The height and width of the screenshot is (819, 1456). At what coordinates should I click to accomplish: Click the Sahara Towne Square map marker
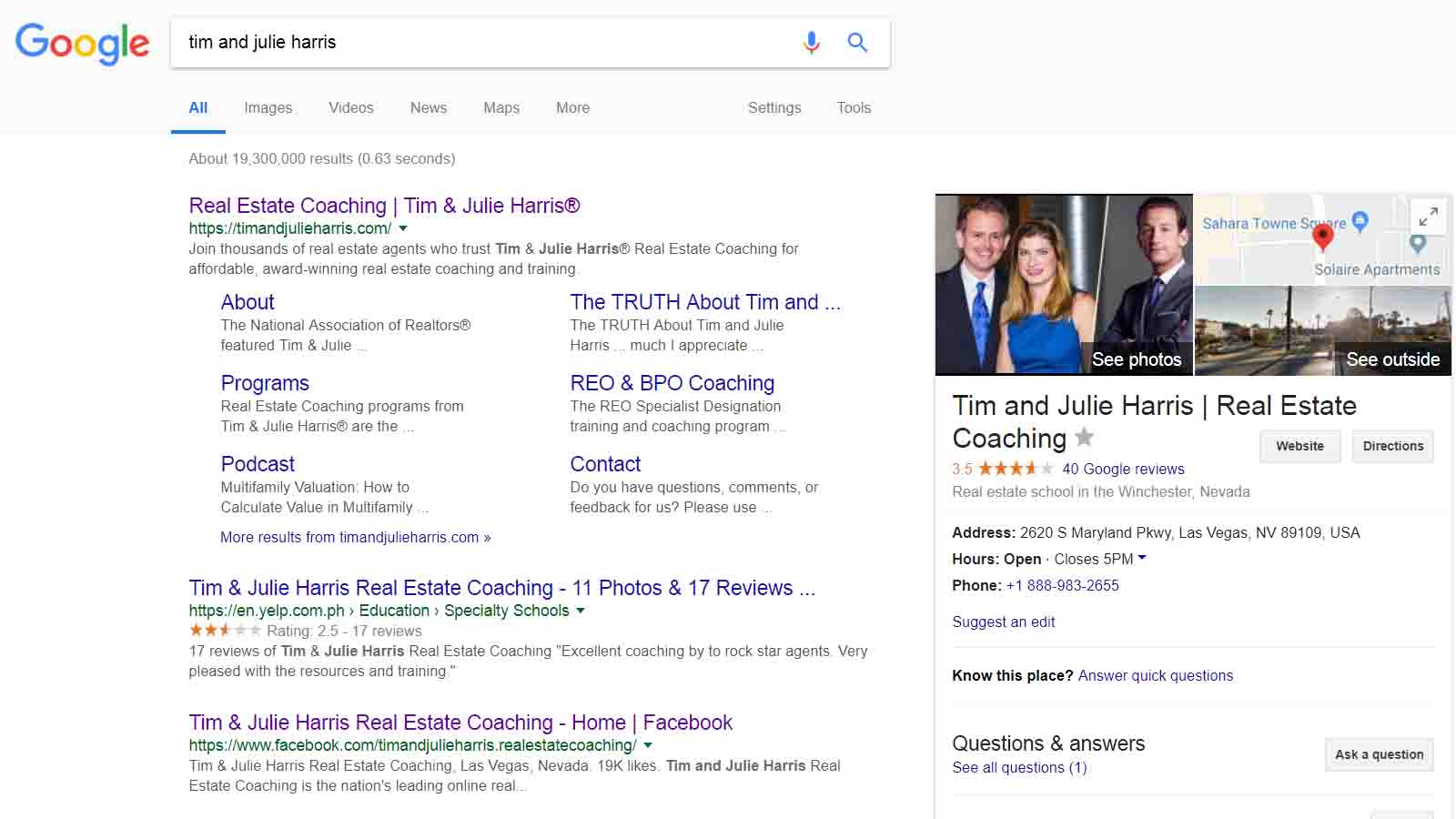tap(1360, 221)
